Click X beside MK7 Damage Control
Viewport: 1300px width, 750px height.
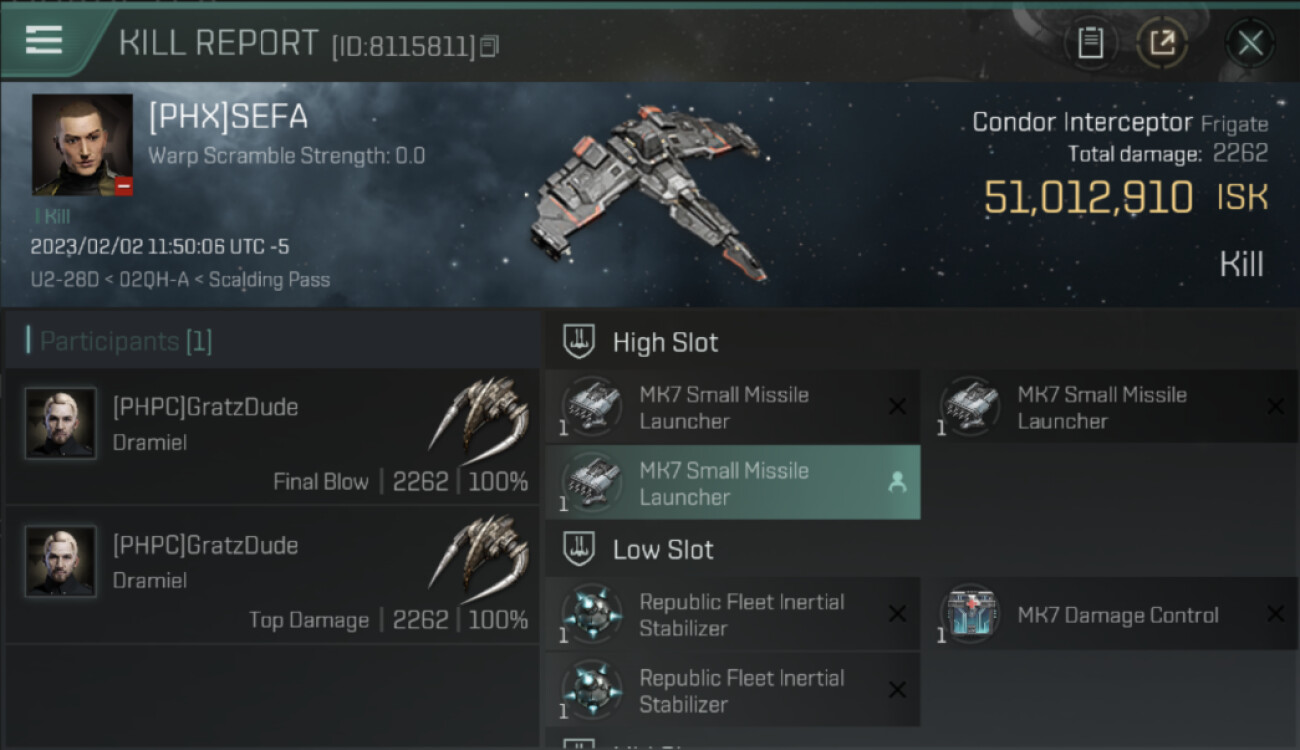point(1275,615)
